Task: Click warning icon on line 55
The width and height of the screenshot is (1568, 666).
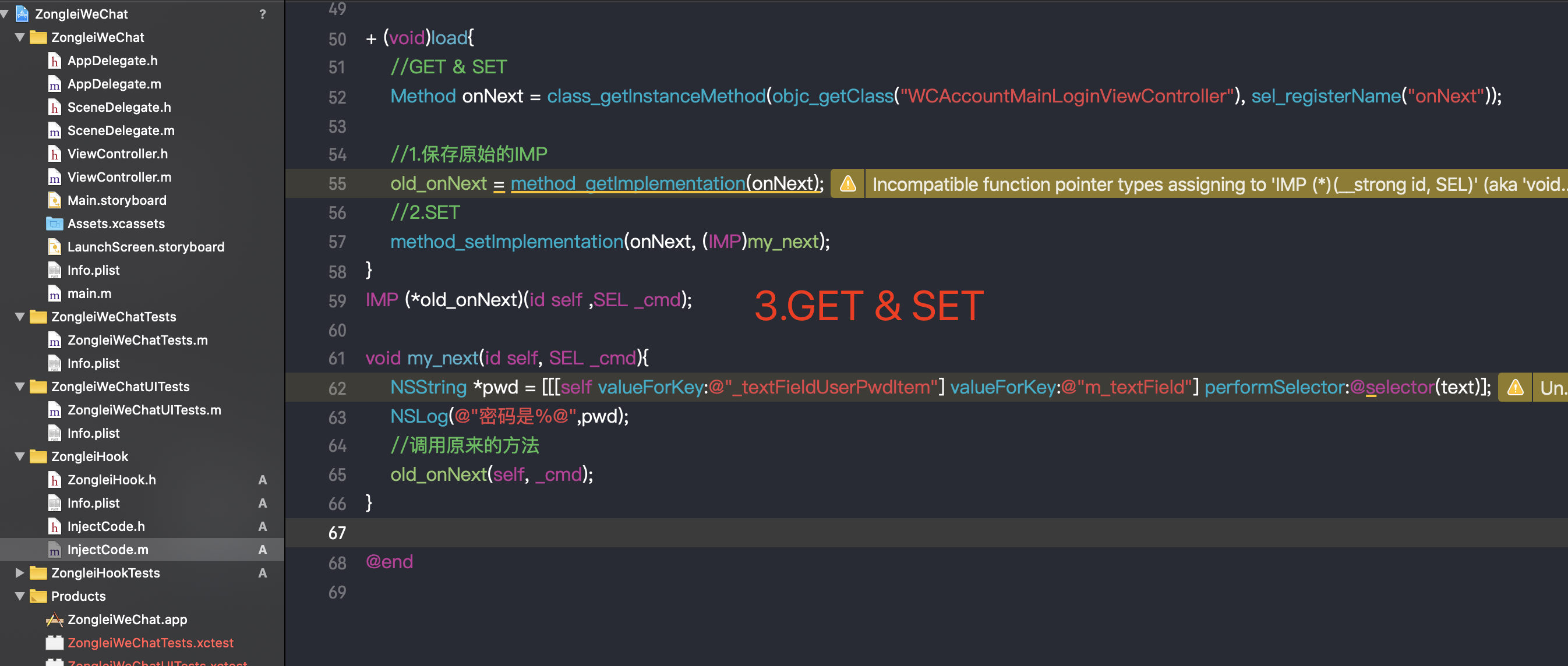Action: [847, 184]
